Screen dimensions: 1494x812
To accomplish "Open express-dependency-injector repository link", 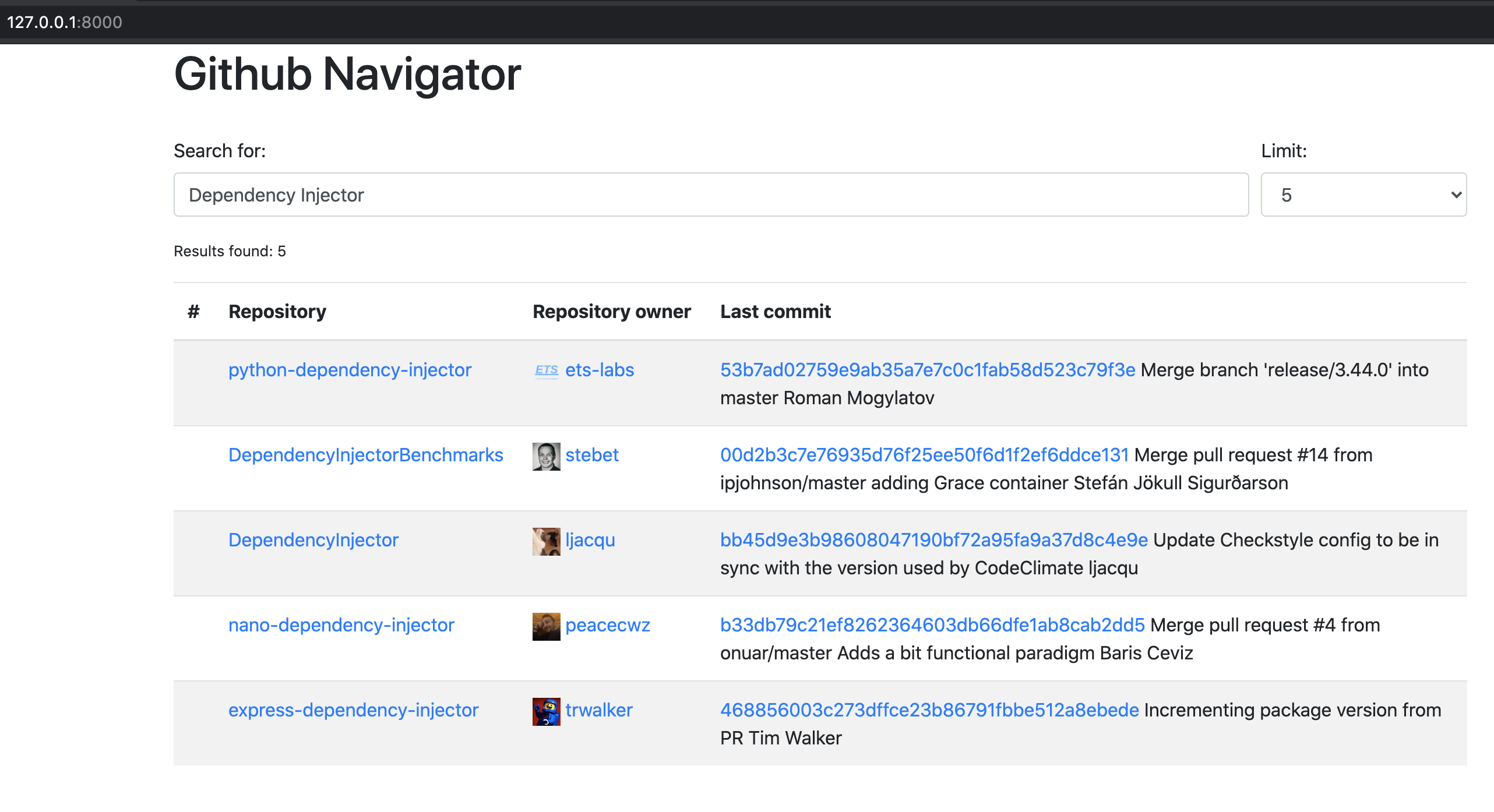I will (x=353, y=710).
